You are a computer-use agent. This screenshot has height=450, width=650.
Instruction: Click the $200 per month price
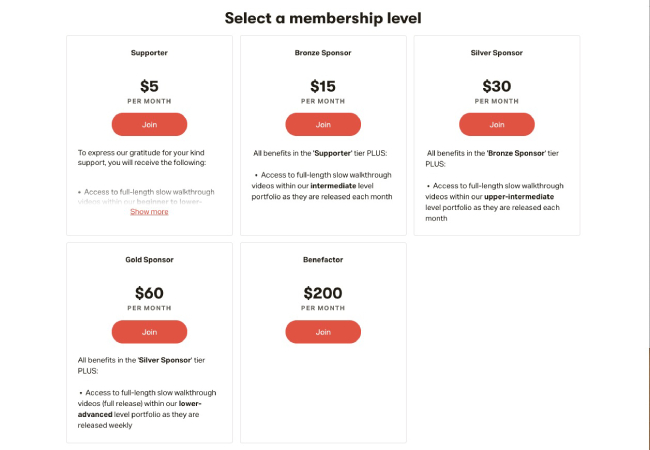323,294
